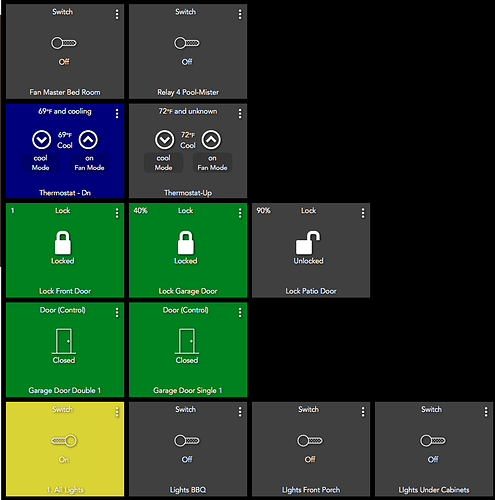
Task: Click the padlock icon on Lock Garage Door
Action: tap(186, 243)
